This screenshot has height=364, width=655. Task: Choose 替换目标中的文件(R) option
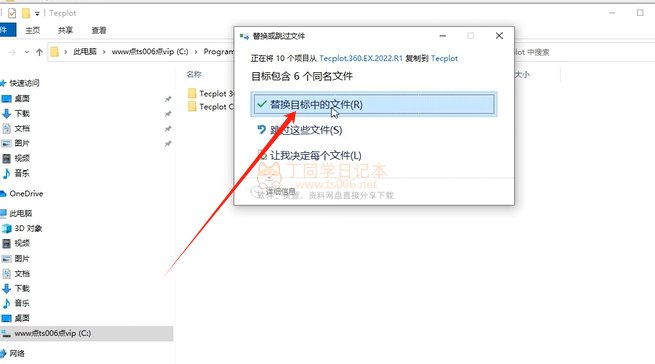(x=374, y=104)
